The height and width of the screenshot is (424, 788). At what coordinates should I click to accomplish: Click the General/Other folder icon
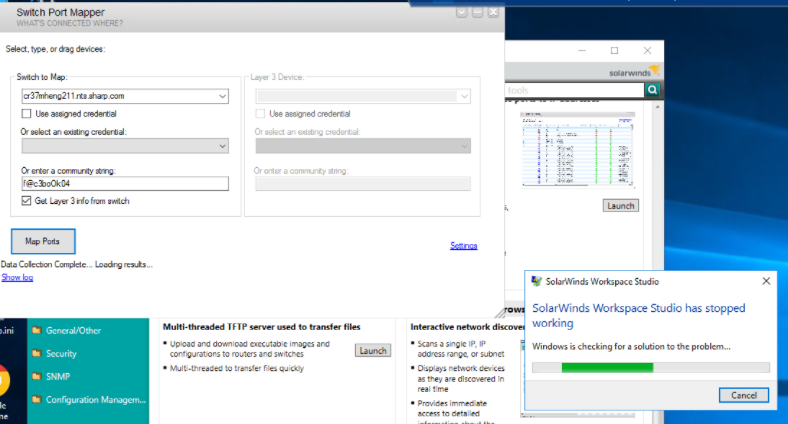tap(37, 331)
